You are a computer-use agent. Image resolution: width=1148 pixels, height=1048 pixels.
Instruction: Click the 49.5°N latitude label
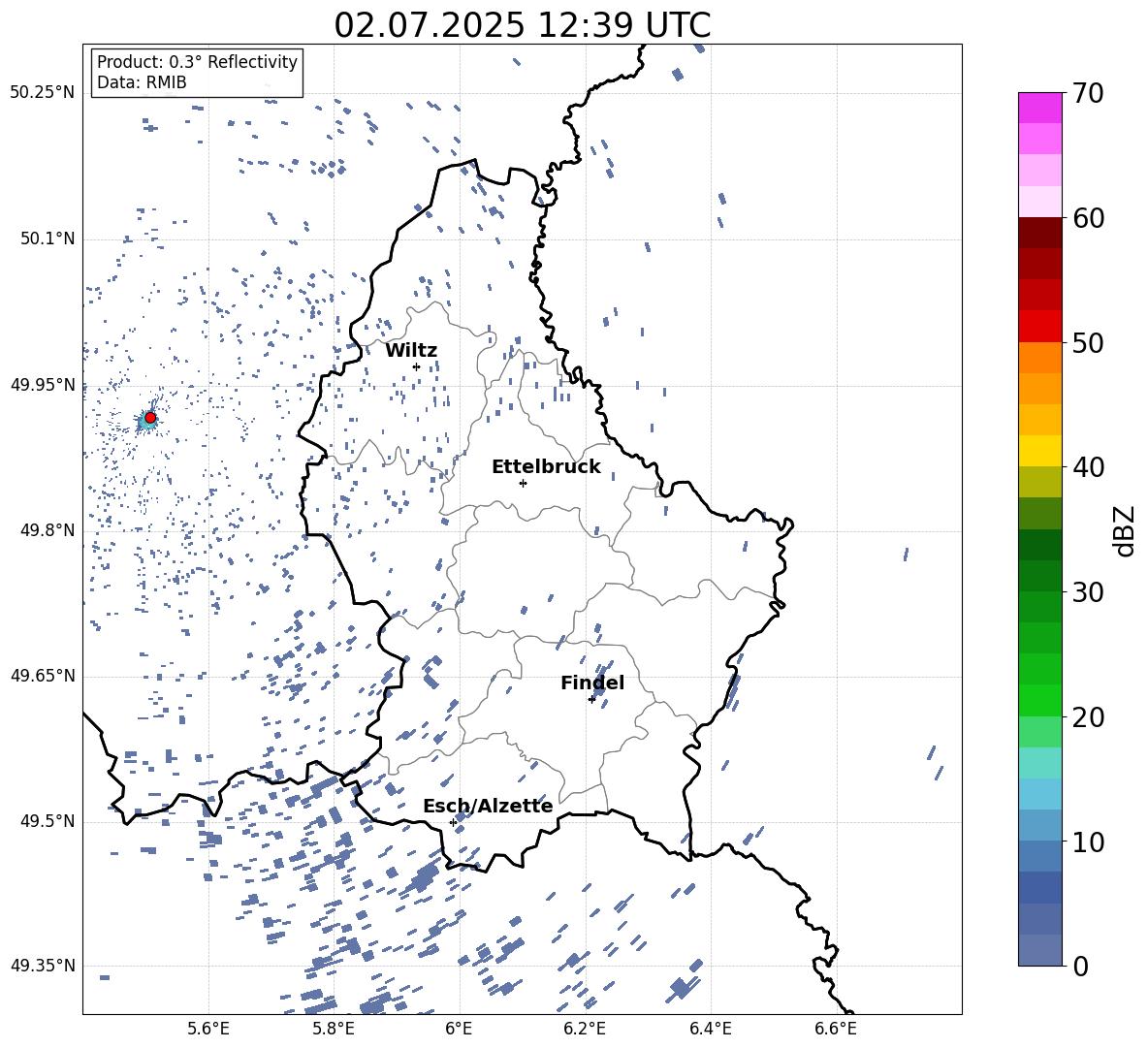(x=47, y=821)
